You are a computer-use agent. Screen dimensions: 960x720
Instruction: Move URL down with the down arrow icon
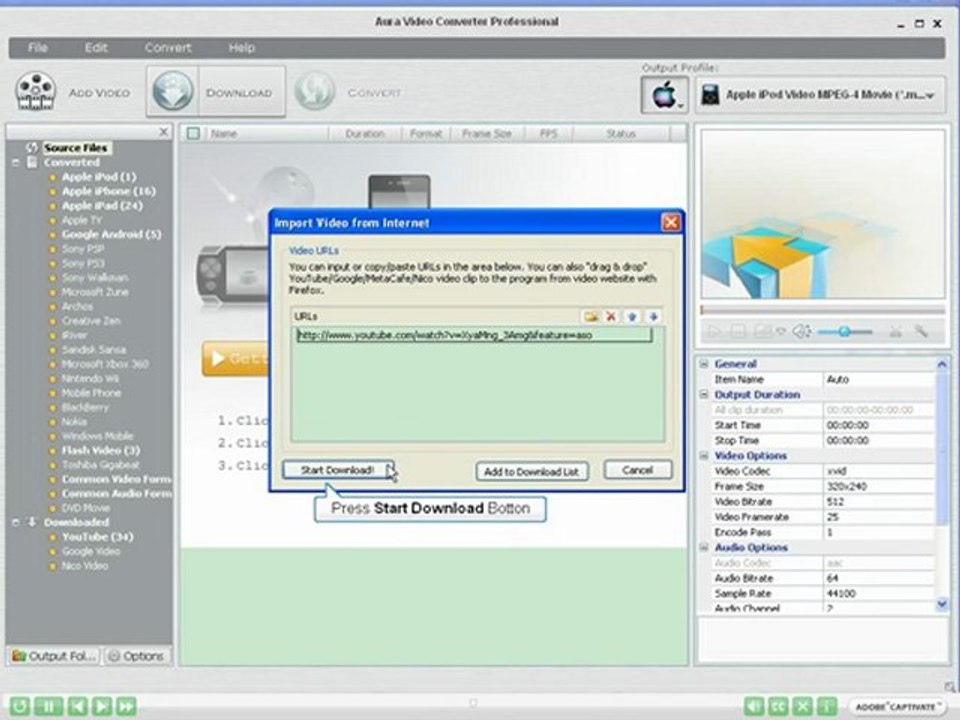653,317
